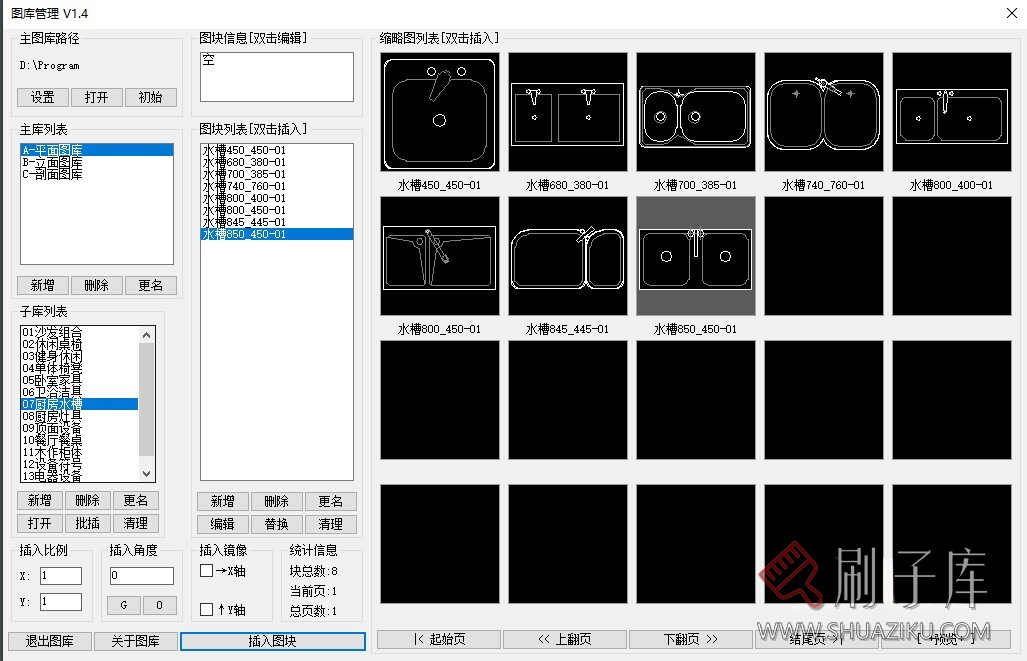Click the G angle preset button
This screenshot has height=661, width=1027.
click(122, 605)
